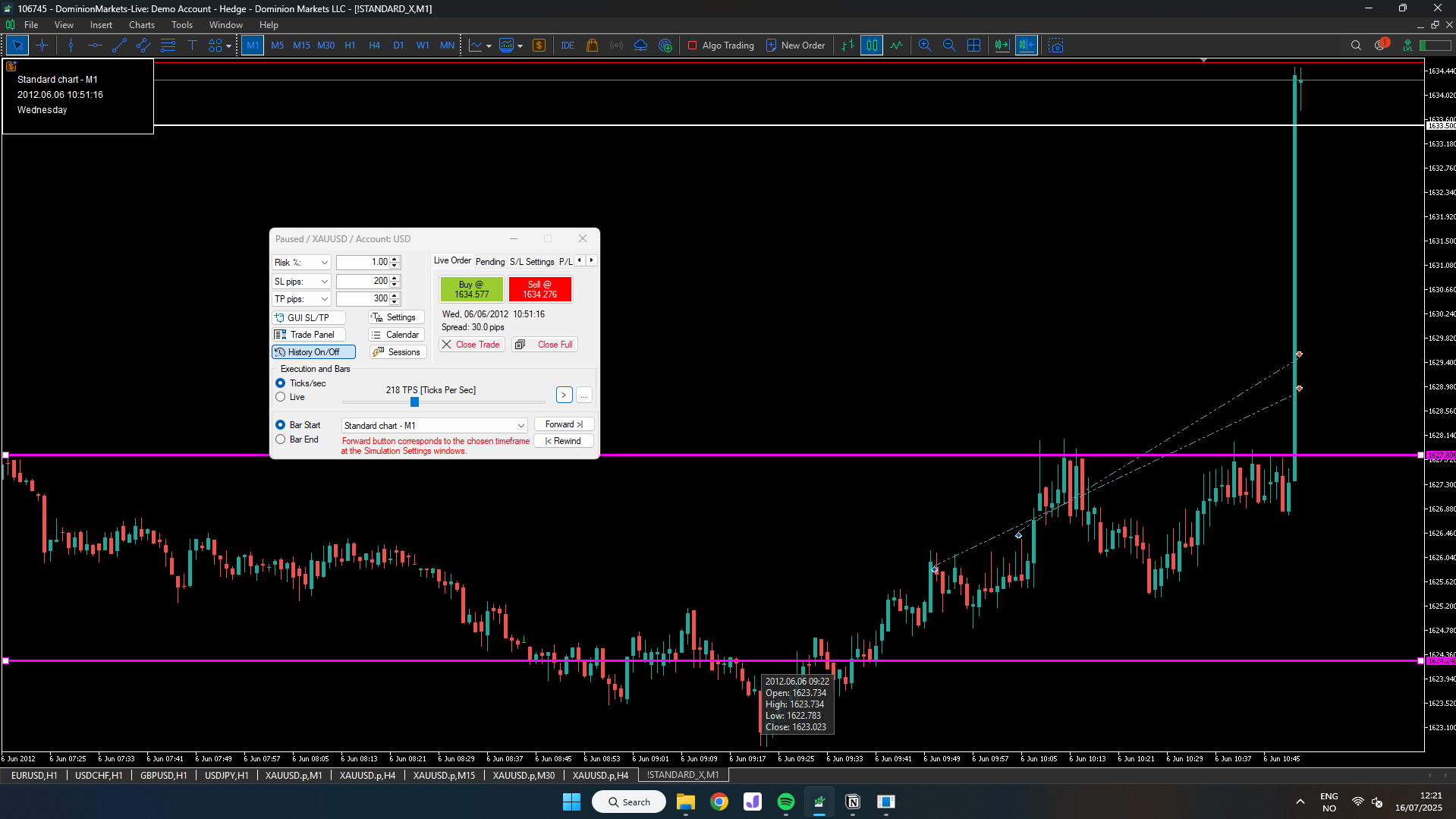Open the Insert menu

pos(101,25)
